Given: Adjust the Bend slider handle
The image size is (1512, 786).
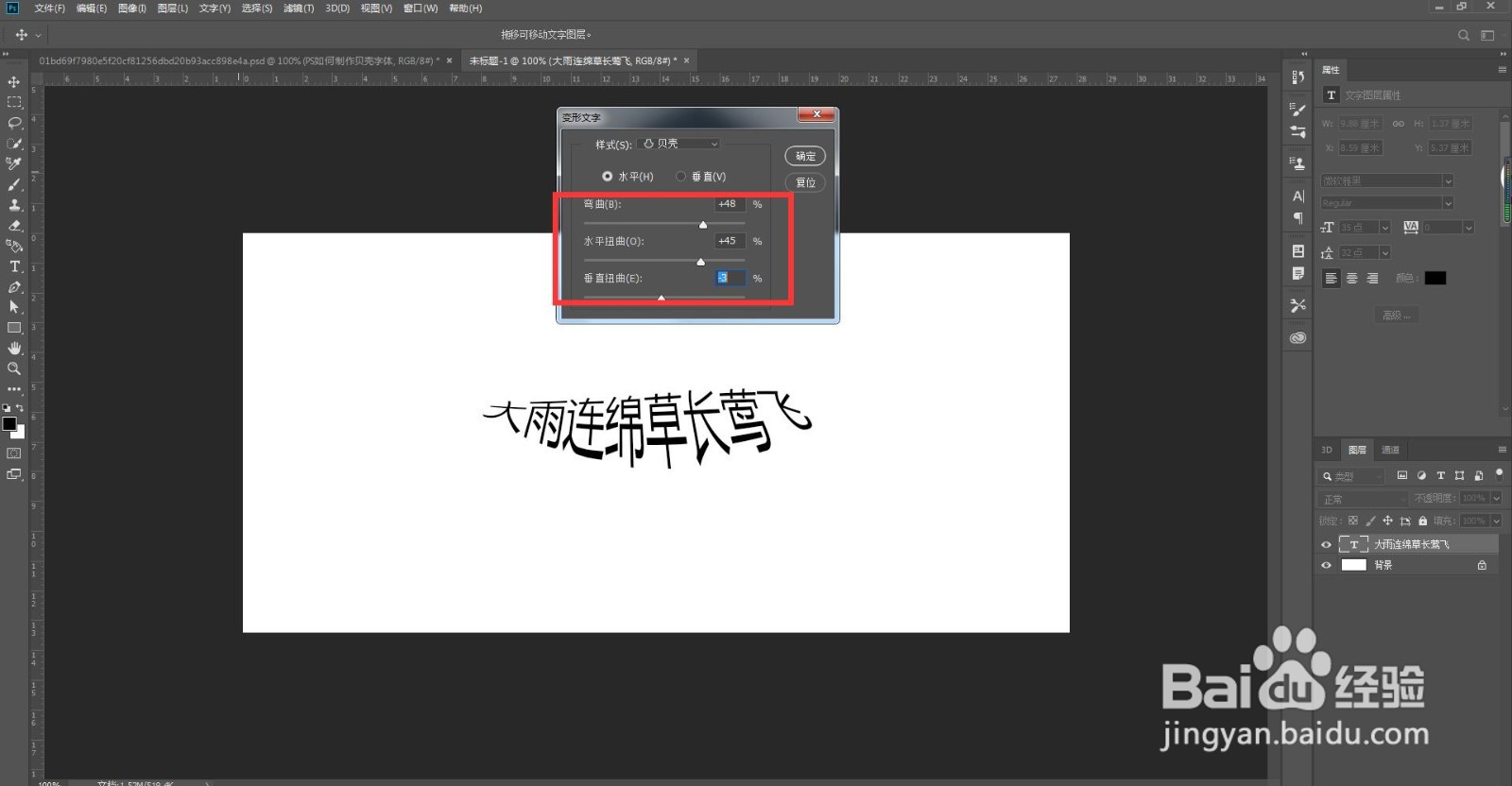Looking at the screenshot, I should click(x=703, y=225).
